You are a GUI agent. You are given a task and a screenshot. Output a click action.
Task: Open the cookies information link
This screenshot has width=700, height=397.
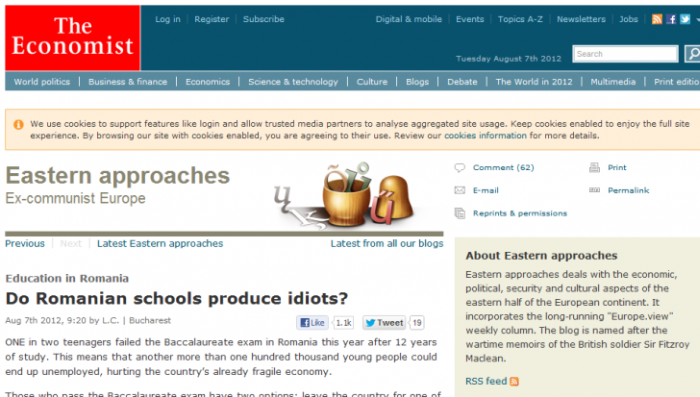485,136
